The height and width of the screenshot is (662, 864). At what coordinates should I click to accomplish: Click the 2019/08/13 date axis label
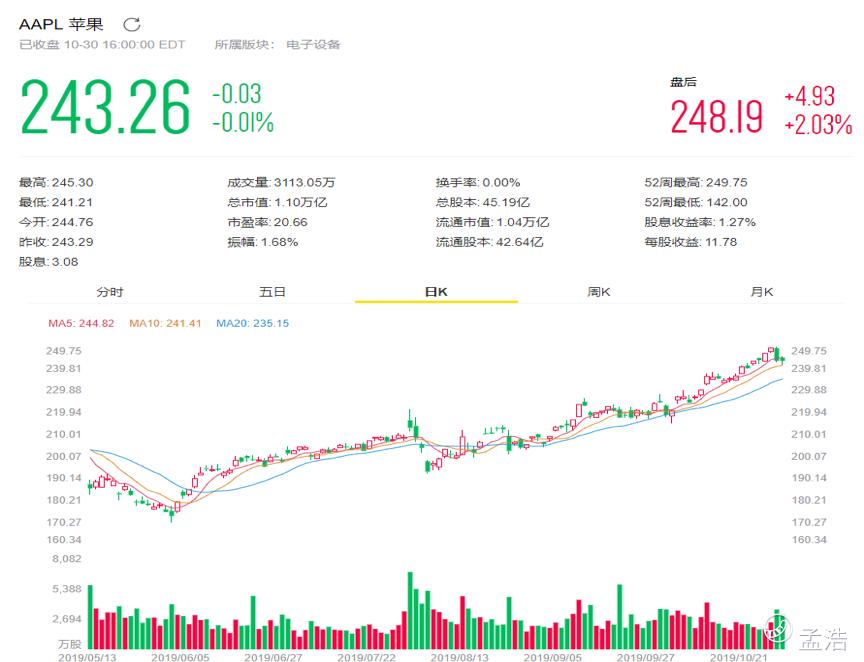click(x=460, y=657)
